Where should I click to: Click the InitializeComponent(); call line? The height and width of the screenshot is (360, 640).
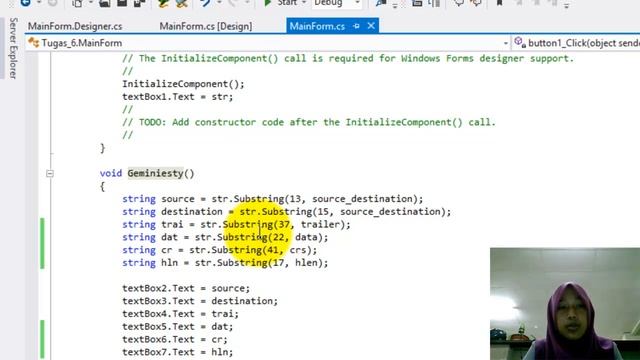click(183, 84)
